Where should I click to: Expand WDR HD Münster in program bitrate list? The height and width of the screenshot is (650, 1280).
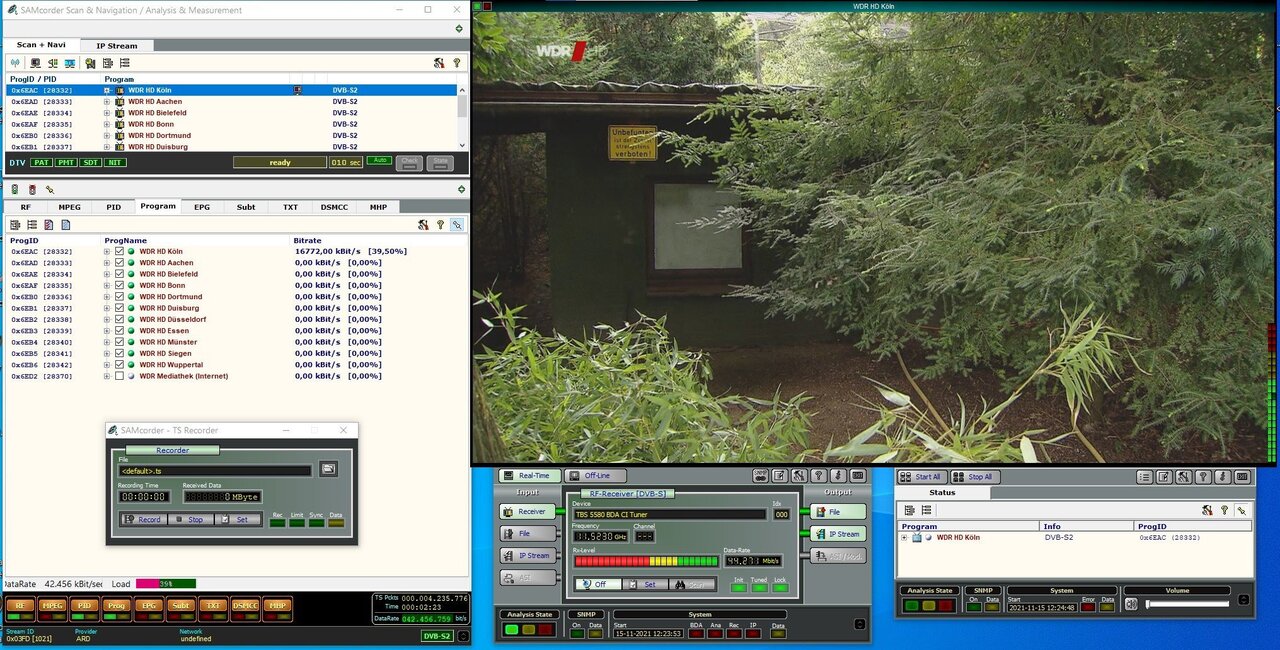click(x=107, y=342)
